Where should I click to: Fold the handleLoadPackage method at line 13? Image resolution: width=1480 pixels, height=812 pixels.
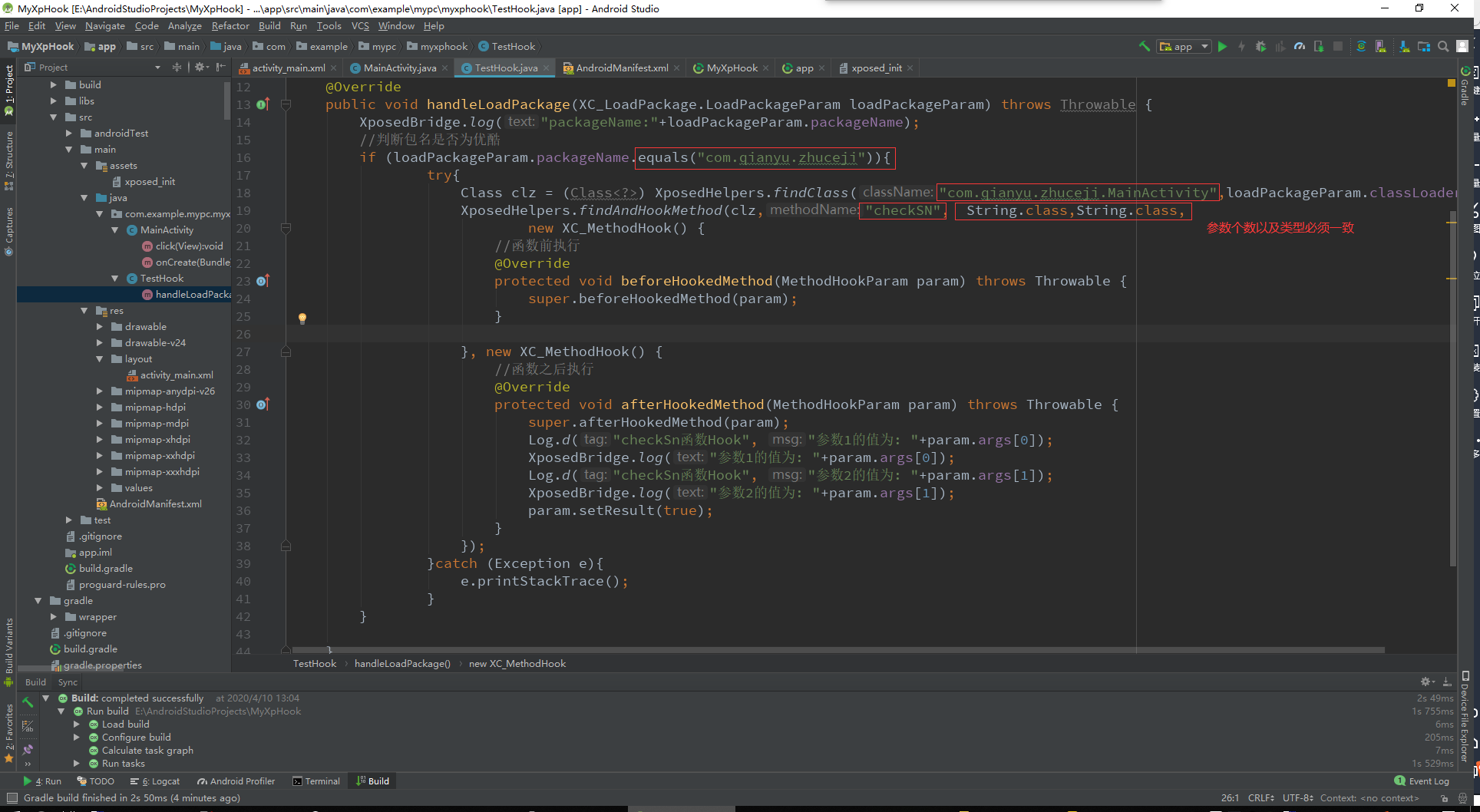[286, 104]
